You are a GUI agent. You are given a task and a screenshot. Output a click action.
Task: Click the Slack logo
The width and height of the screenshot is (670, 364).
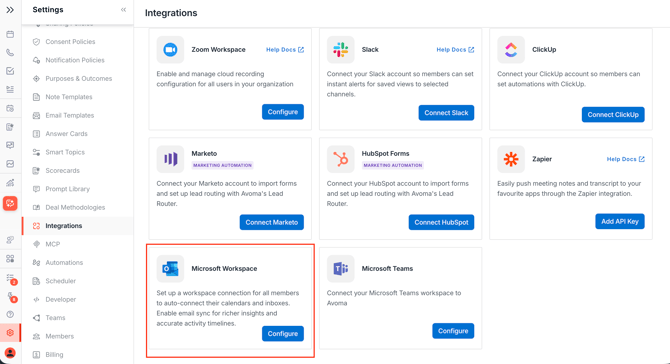(341, 50)
